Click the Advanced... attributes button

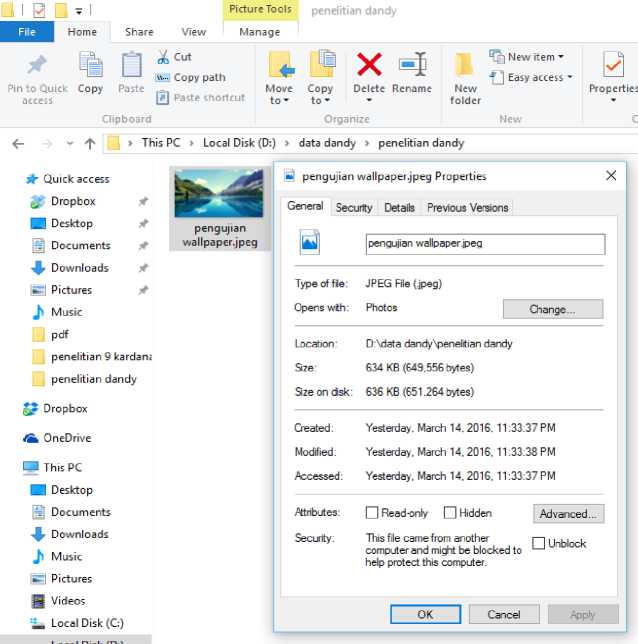[x=568, y=514]
